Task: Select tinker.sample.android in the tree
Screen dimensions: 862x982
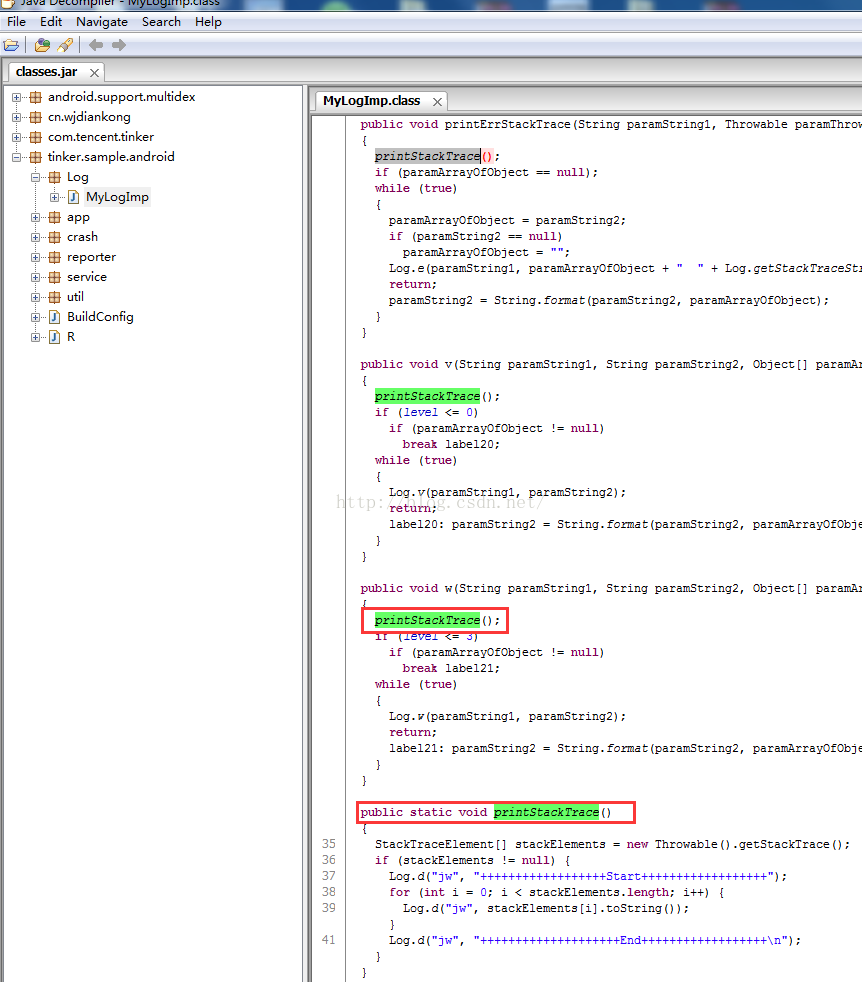Action: click(x=112, y=157)
